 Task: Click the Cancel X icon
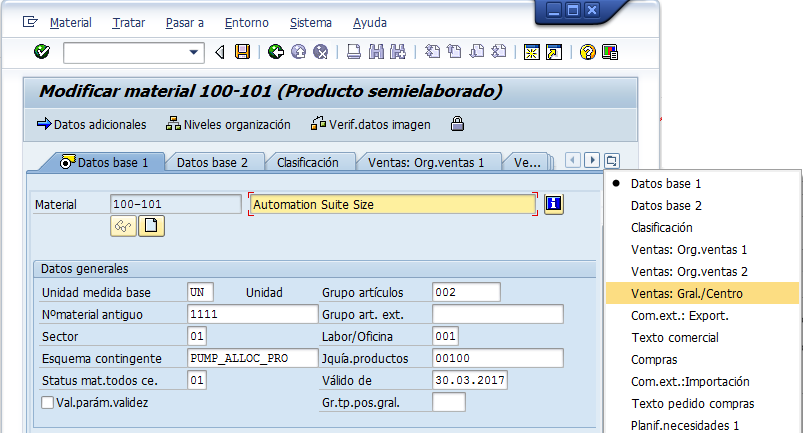(x=321, y=52)
